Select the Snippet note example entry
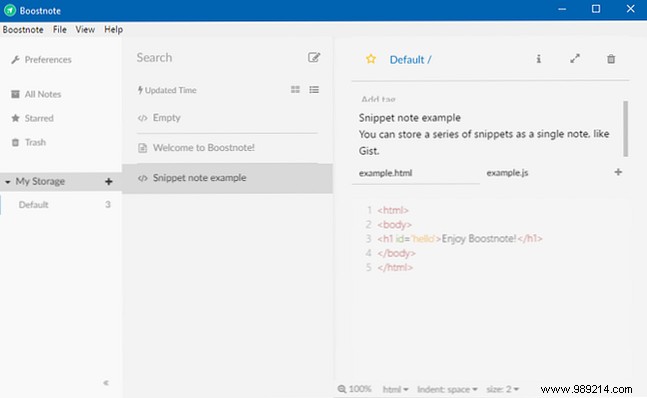647x398 pixels. point(227,178)
